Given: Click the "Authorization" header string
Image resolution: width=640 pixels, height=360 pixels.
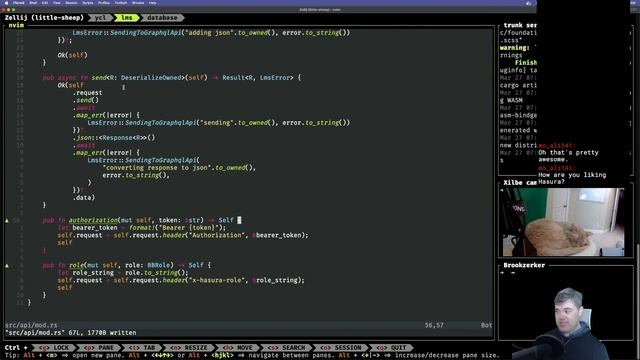Looking at the screenshot, I should 217,235.
